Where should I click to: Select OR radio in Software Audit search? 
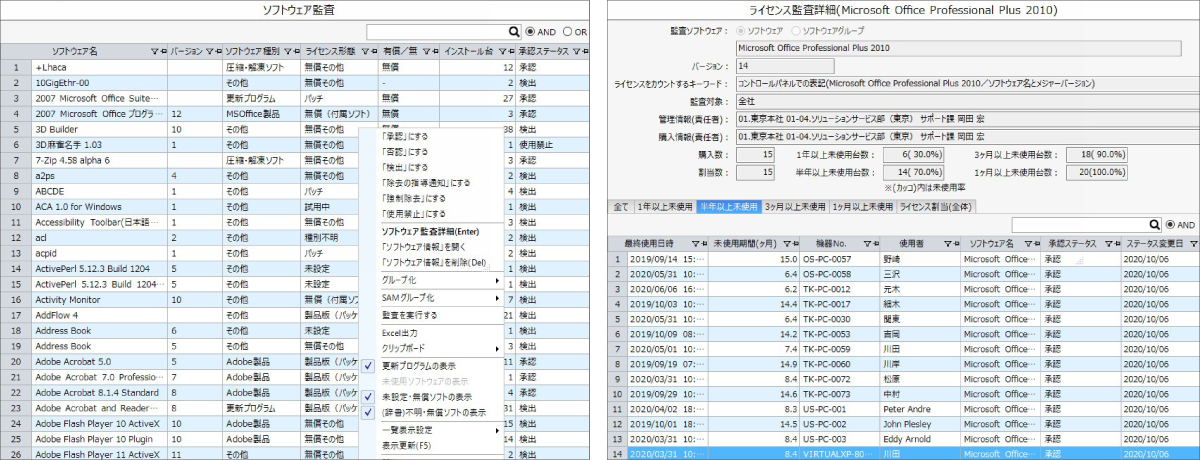pyautogui.click(x=567, y=31)
